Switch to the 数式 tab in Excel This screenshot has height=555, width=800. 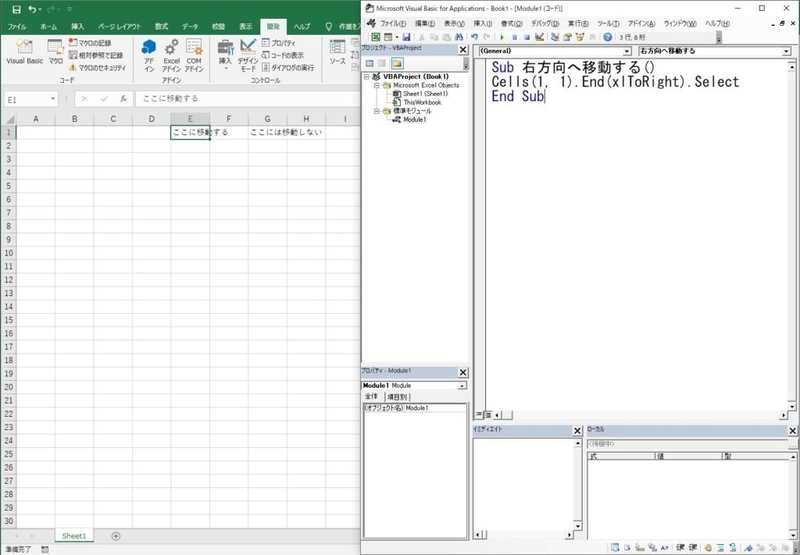tap(161, 27)
